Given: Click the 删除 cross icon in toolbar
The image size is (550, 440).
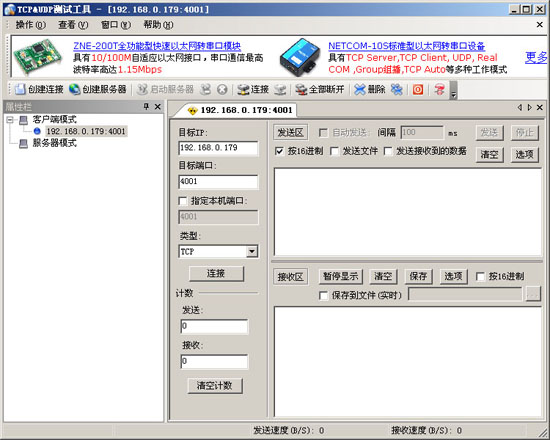Looking at the screenshot, I should tap(360, 90).
